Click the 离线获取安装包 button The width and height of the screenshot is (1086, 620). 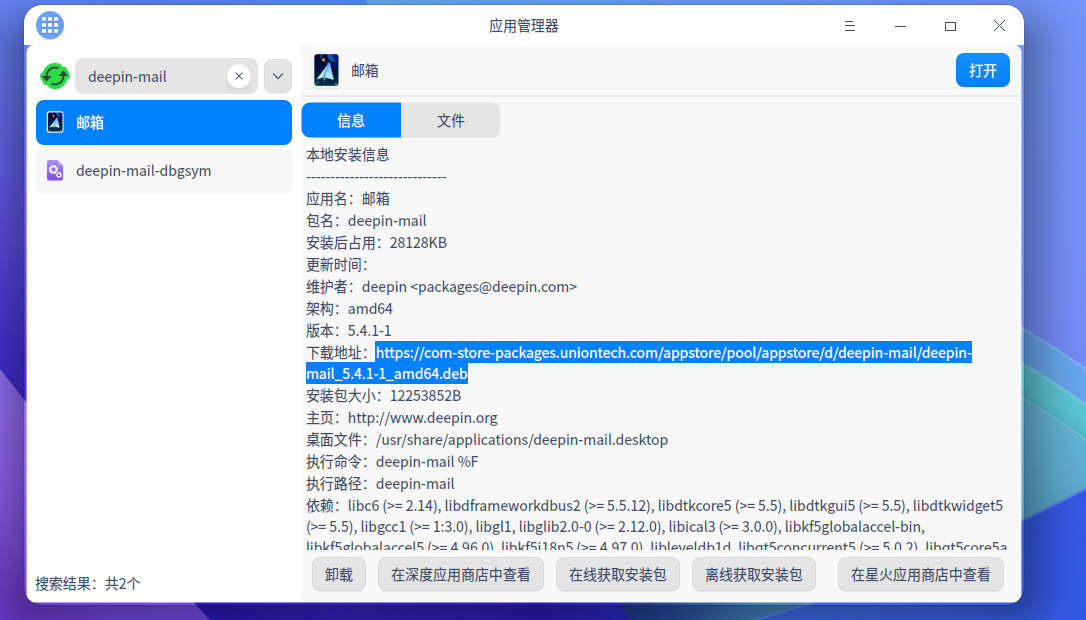[753, 574]
